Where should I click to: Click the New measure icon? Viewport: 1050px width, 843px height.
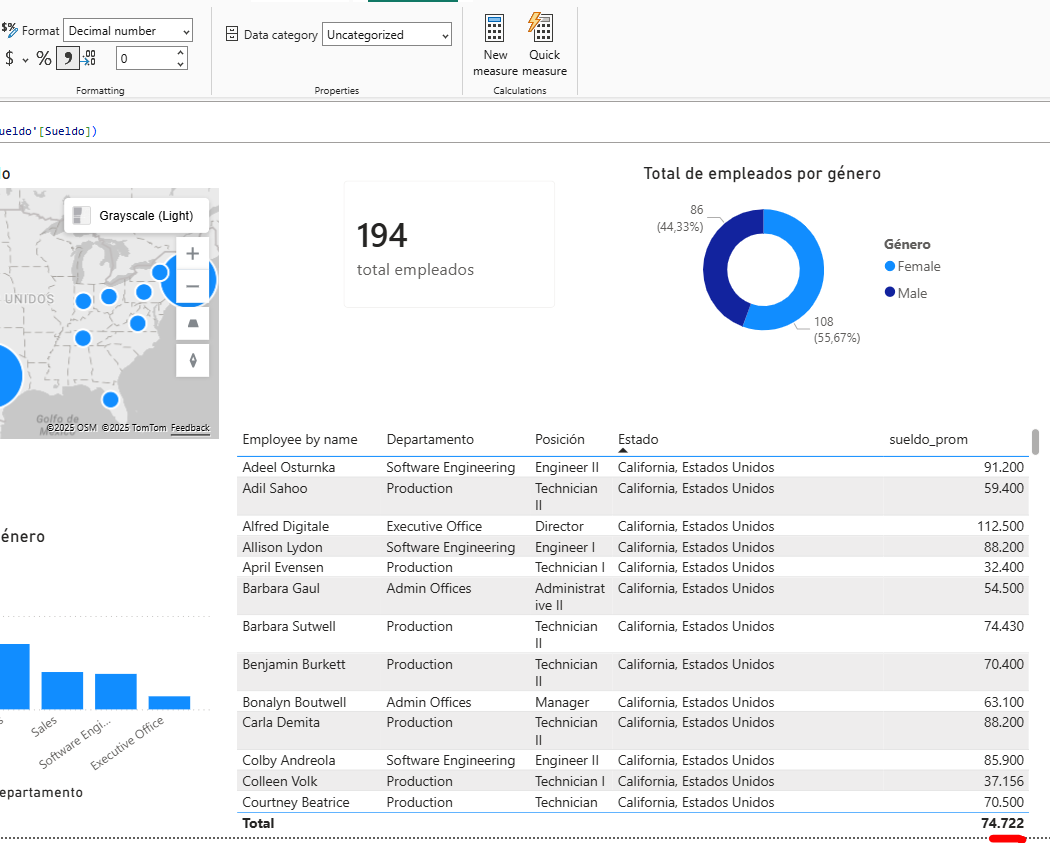coord(495,27)
